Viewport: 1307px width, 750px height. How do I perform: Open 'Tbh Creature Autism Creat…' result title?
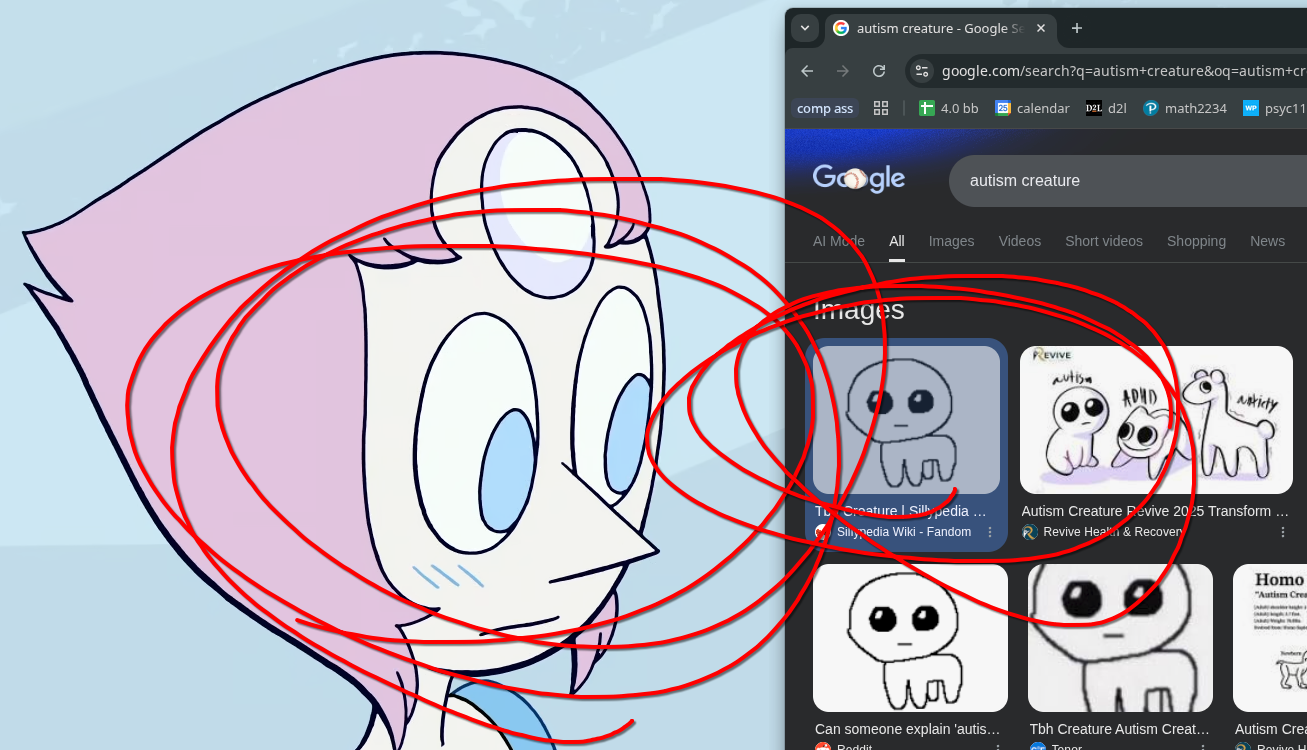pos(1120,729)
